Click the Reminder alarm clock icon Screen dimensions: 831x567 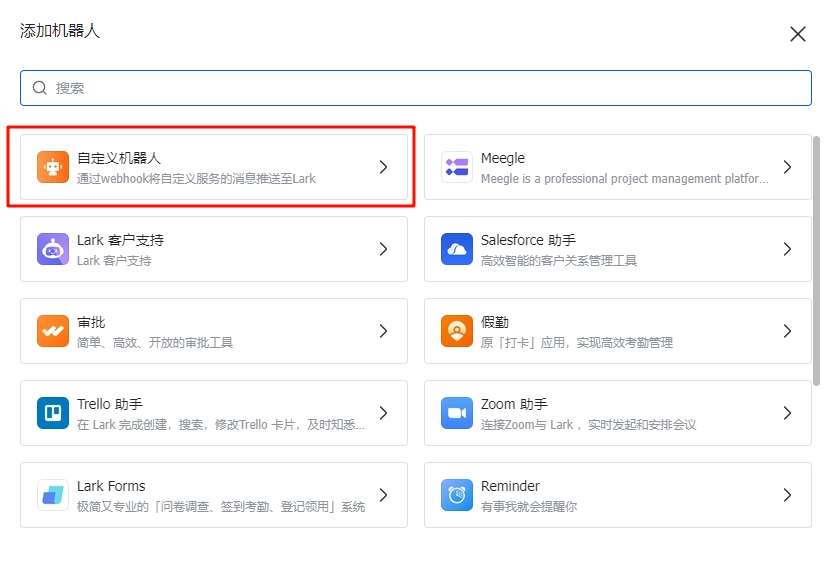tap(457, 495)
